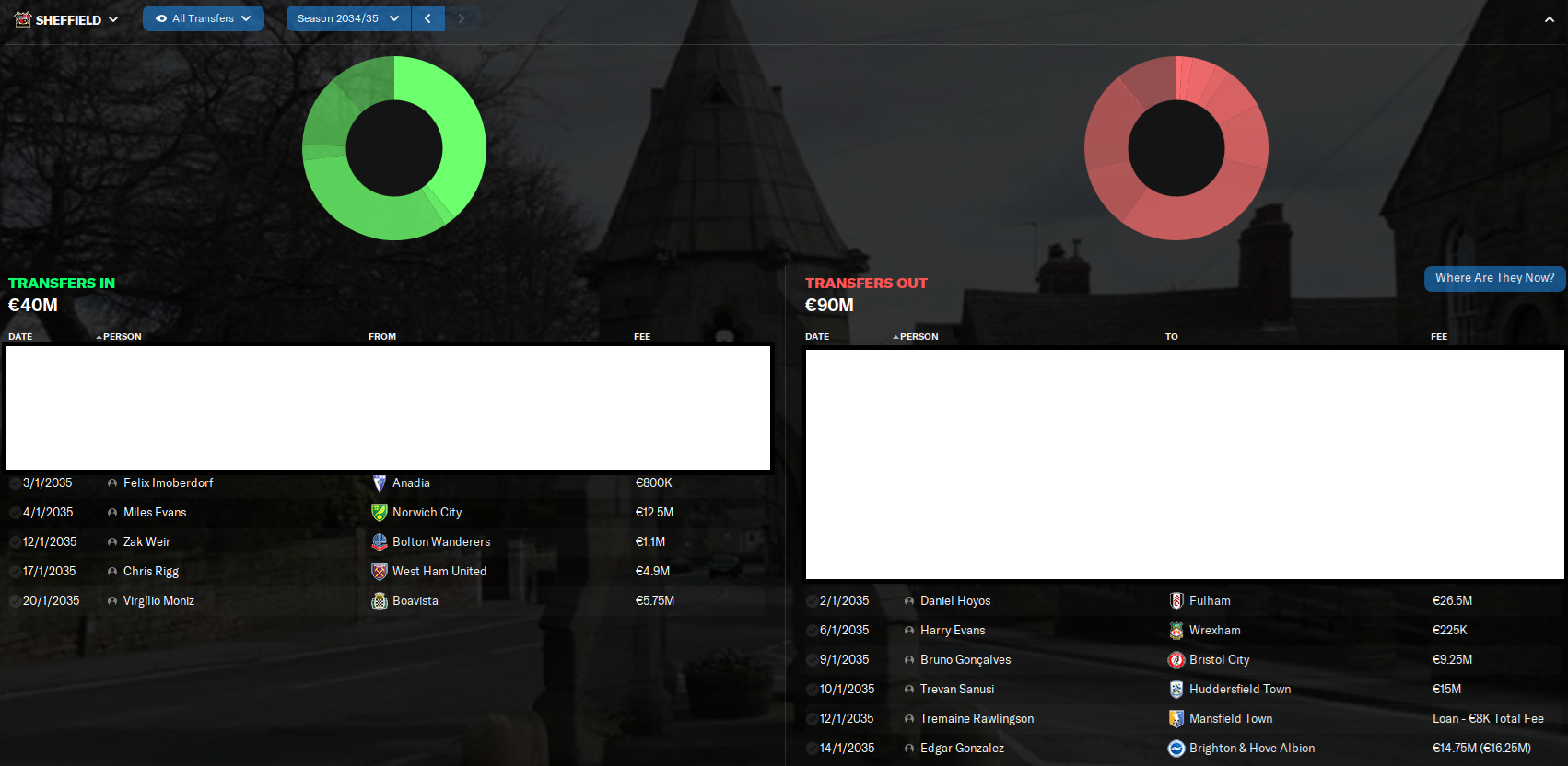Select the Miles Evans row radio circle

coord(15,513)
